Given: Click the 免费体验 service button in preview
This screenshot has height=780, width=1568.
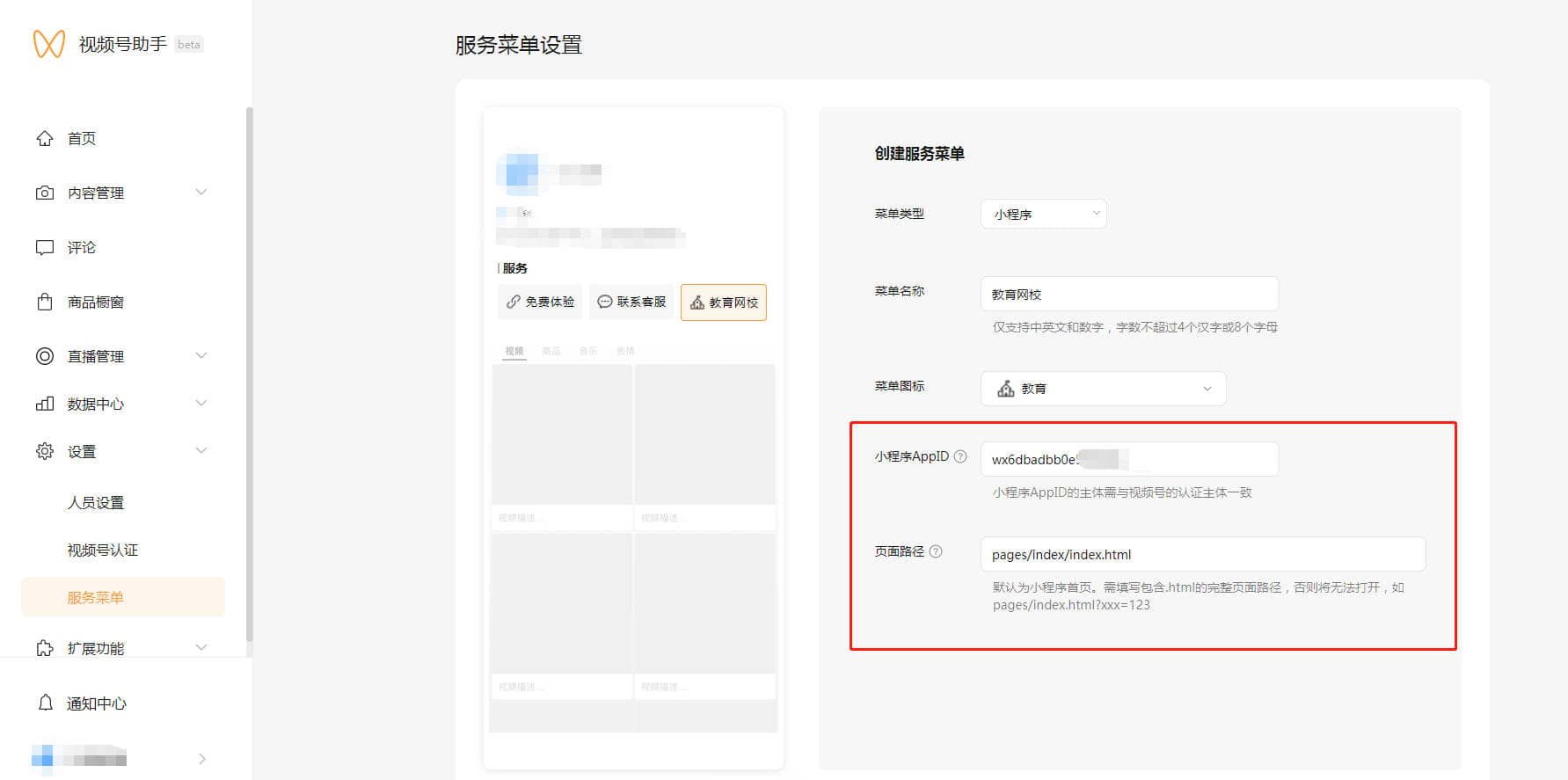Looking at the screenshot, I should pyautogui.click(x=540, y=302).
